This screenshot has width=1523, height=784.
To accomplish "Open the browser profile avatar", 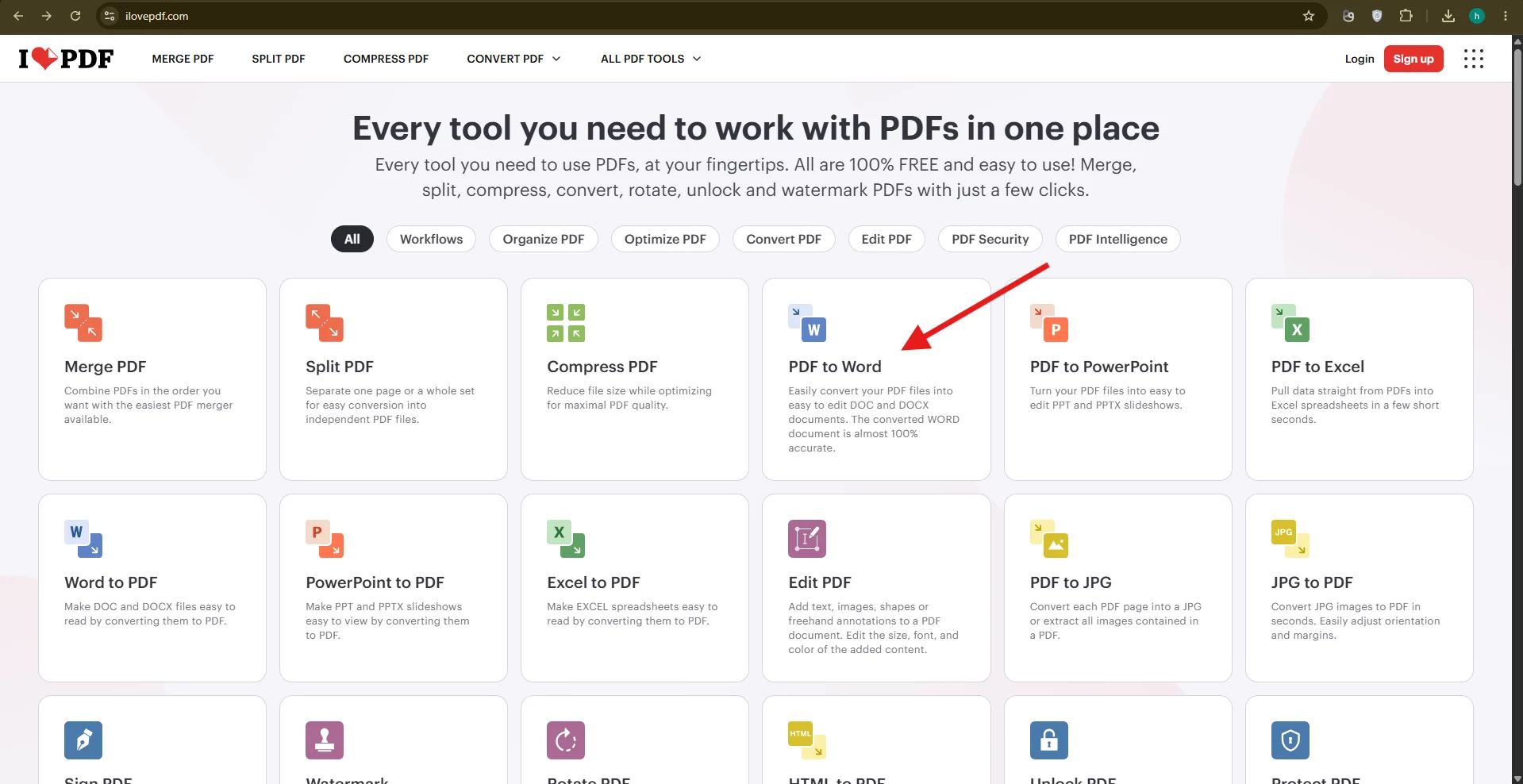I will click(x=1477, y=16).
